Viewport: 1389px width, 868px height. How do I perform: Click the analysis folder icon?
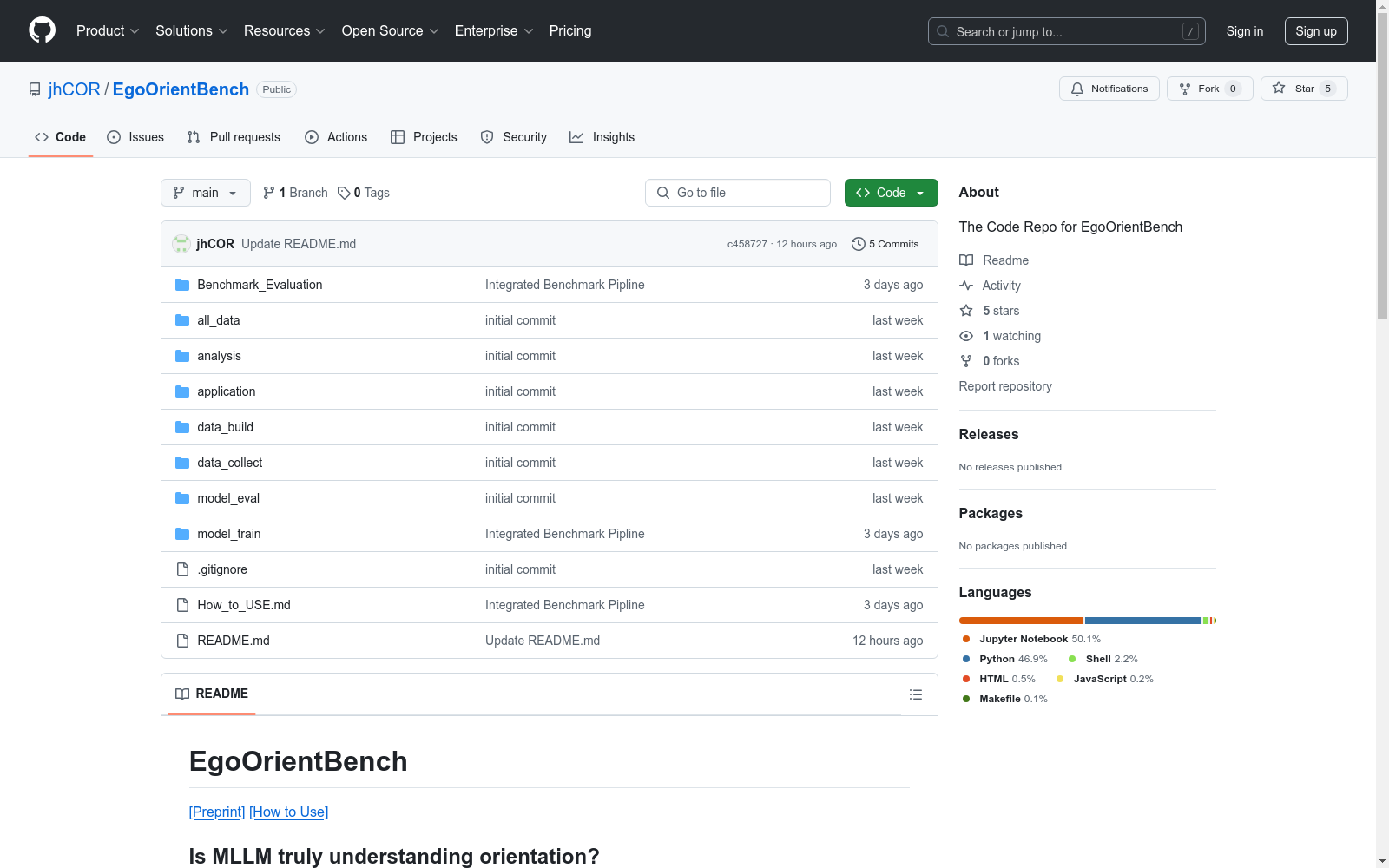click(182, 356)
